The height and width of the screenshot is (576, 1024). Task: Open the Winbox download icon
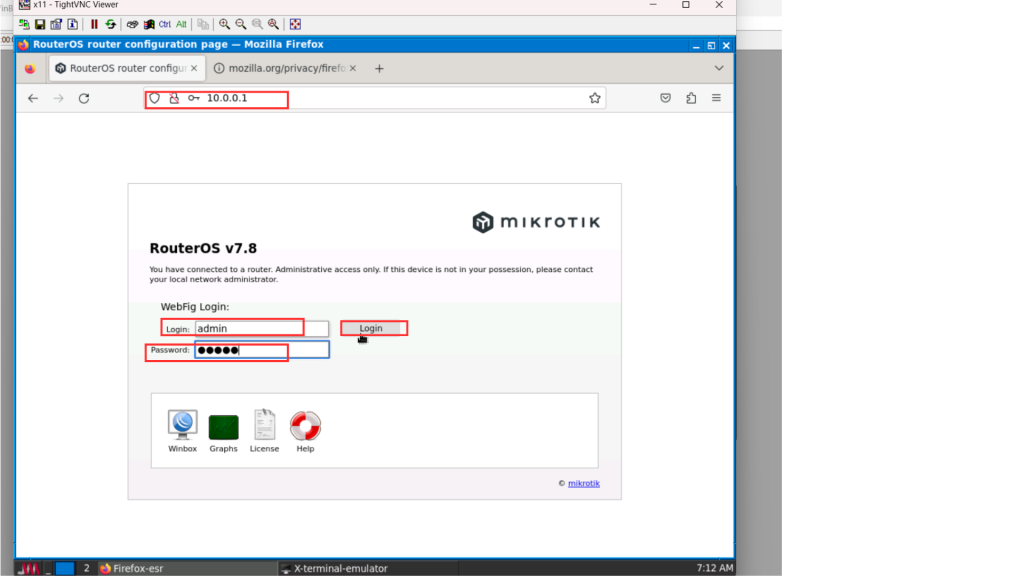tap(182, 426)
